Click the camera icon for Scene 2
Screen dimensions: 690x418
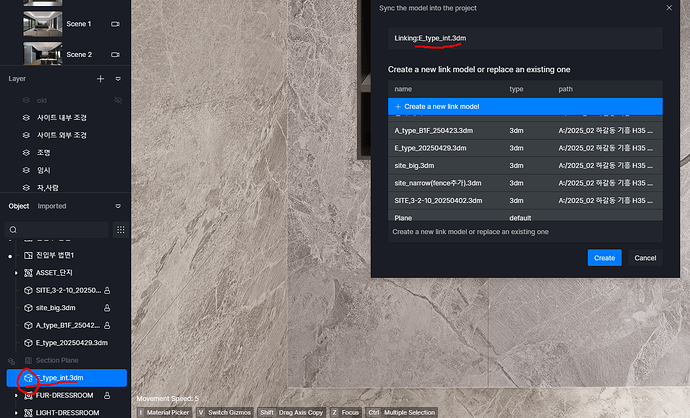click(115, 55)
